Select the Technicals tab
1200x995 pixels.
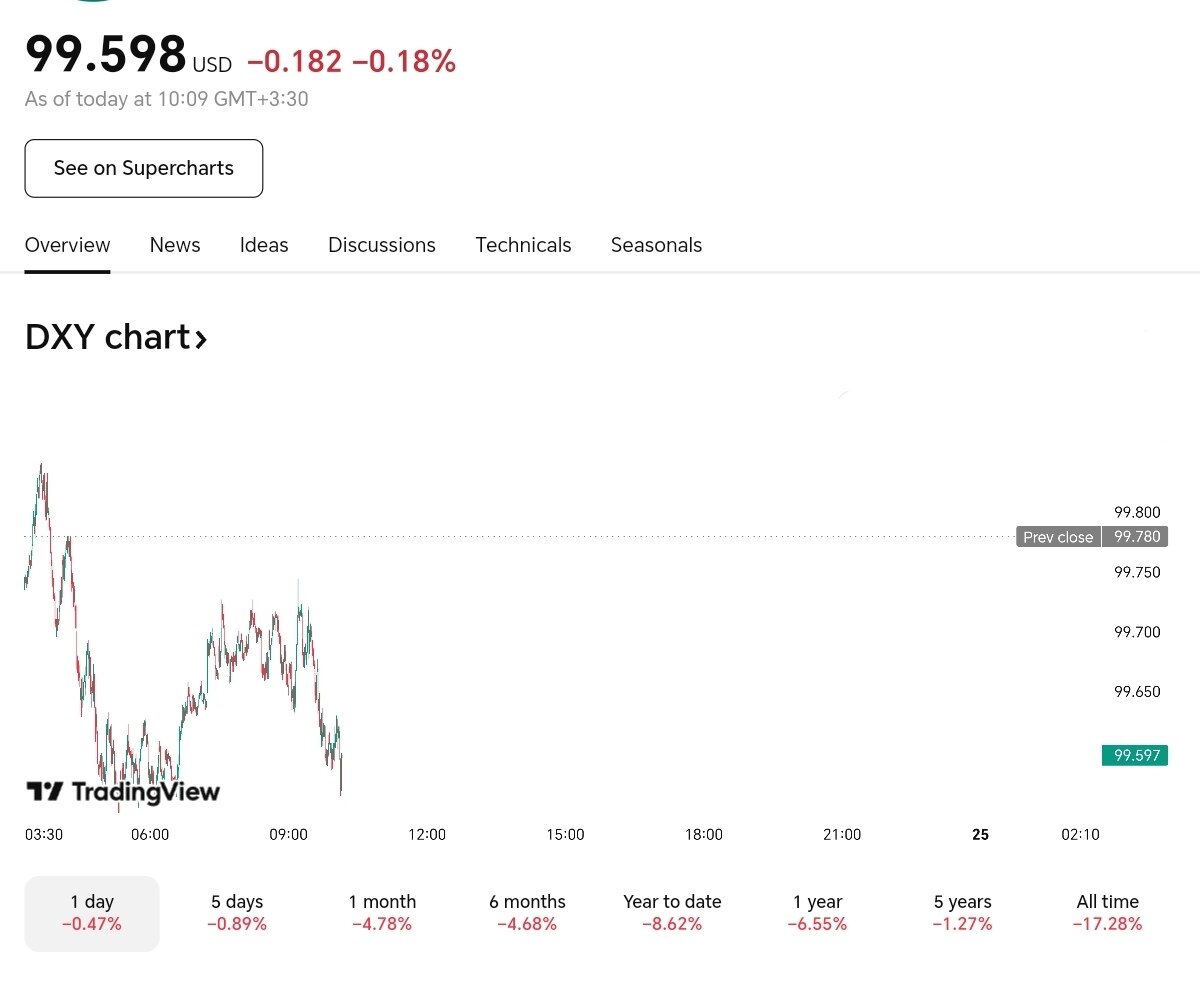pos(523,245)
